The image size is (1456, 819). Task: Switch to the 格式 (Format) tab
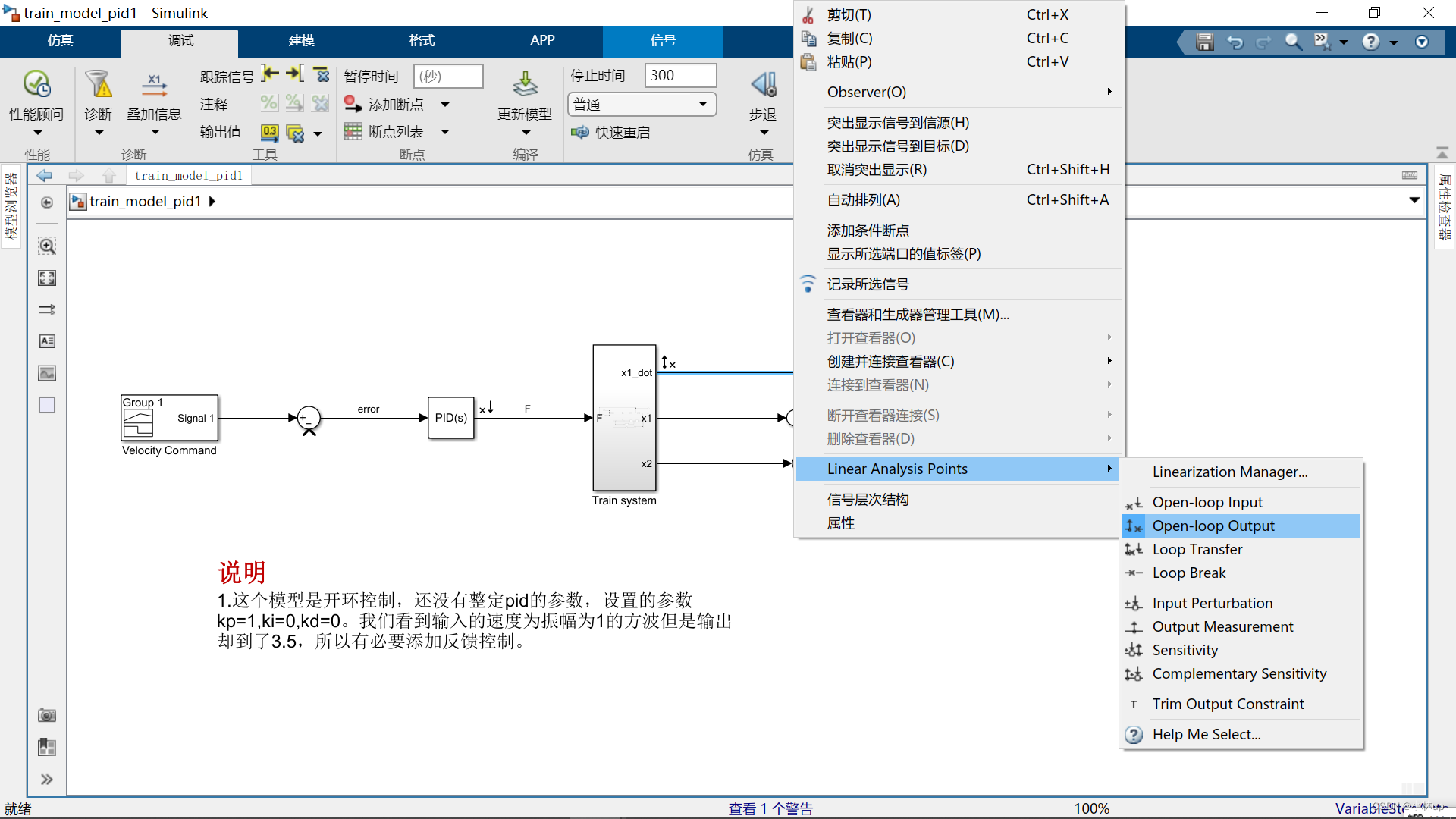[422, 41]
